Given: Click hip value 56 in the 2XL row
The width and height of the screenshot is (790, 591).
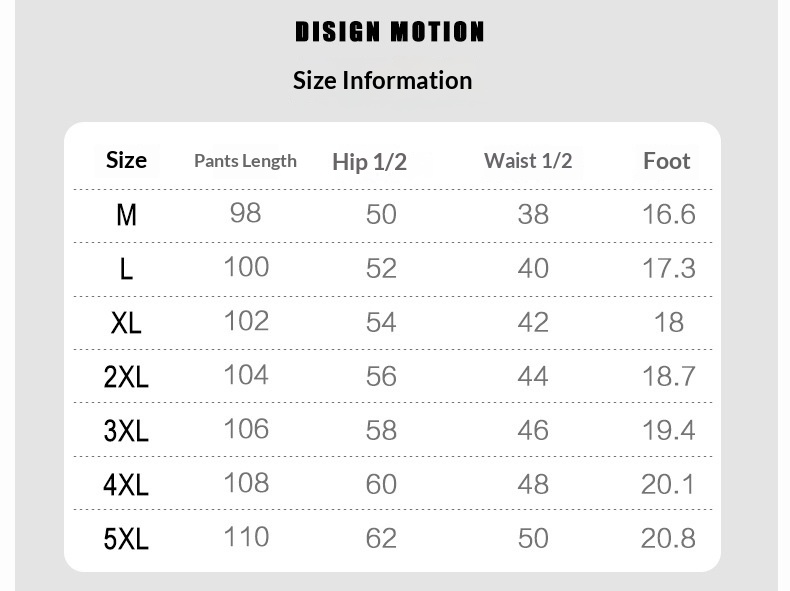Looking at the screenshot, I should 381,376.
